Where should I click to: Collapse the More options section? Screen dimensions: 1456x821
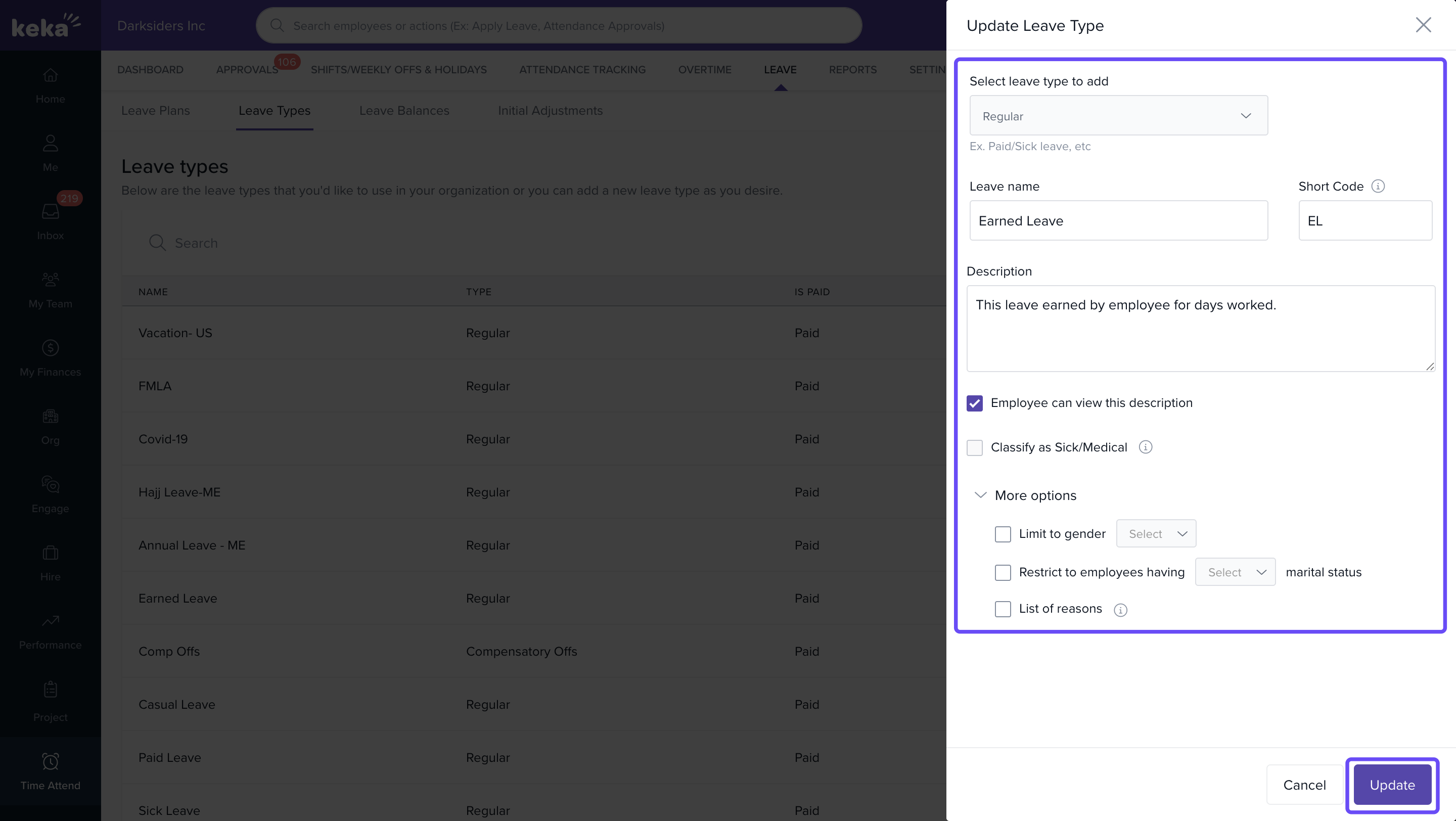pyautogui.click(x=981, y=495)
